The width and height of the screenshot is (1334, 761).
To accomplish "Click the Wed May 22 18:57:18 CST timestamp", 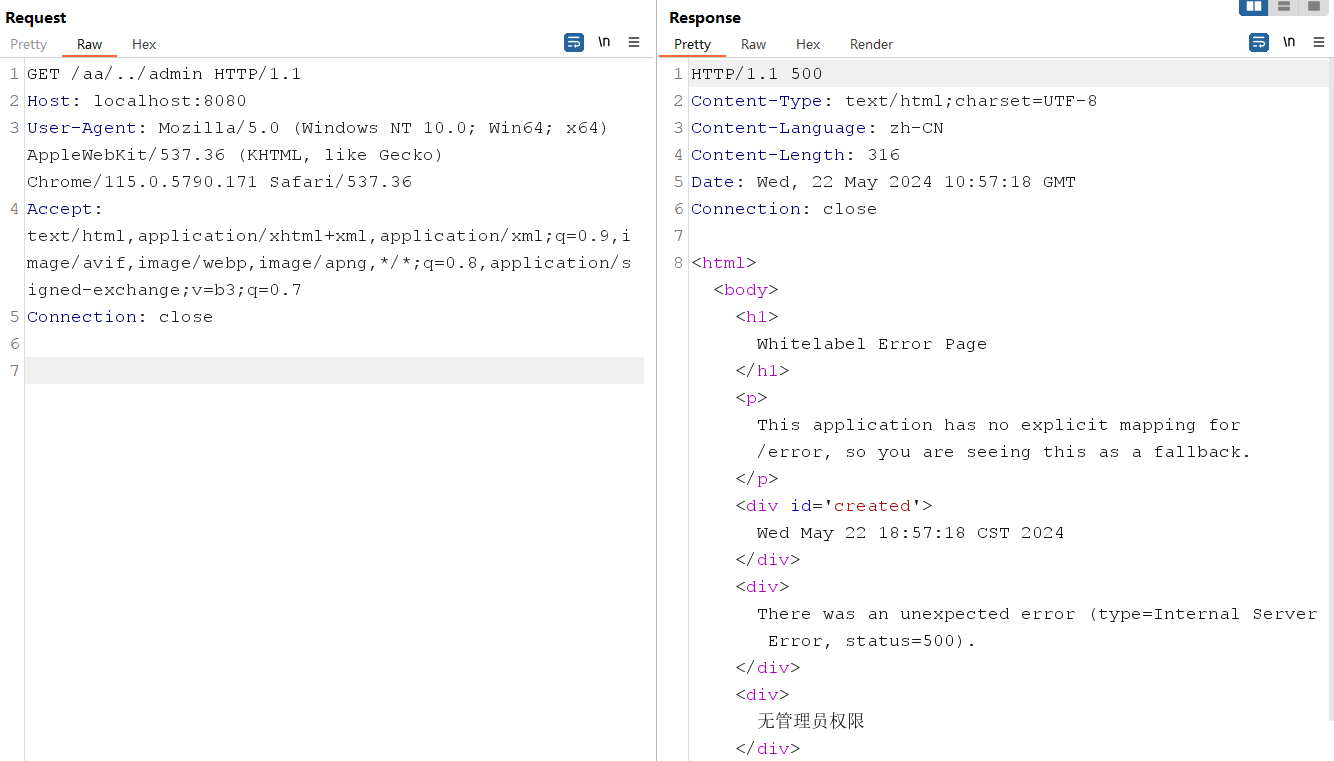I will (x=910, y=533).
